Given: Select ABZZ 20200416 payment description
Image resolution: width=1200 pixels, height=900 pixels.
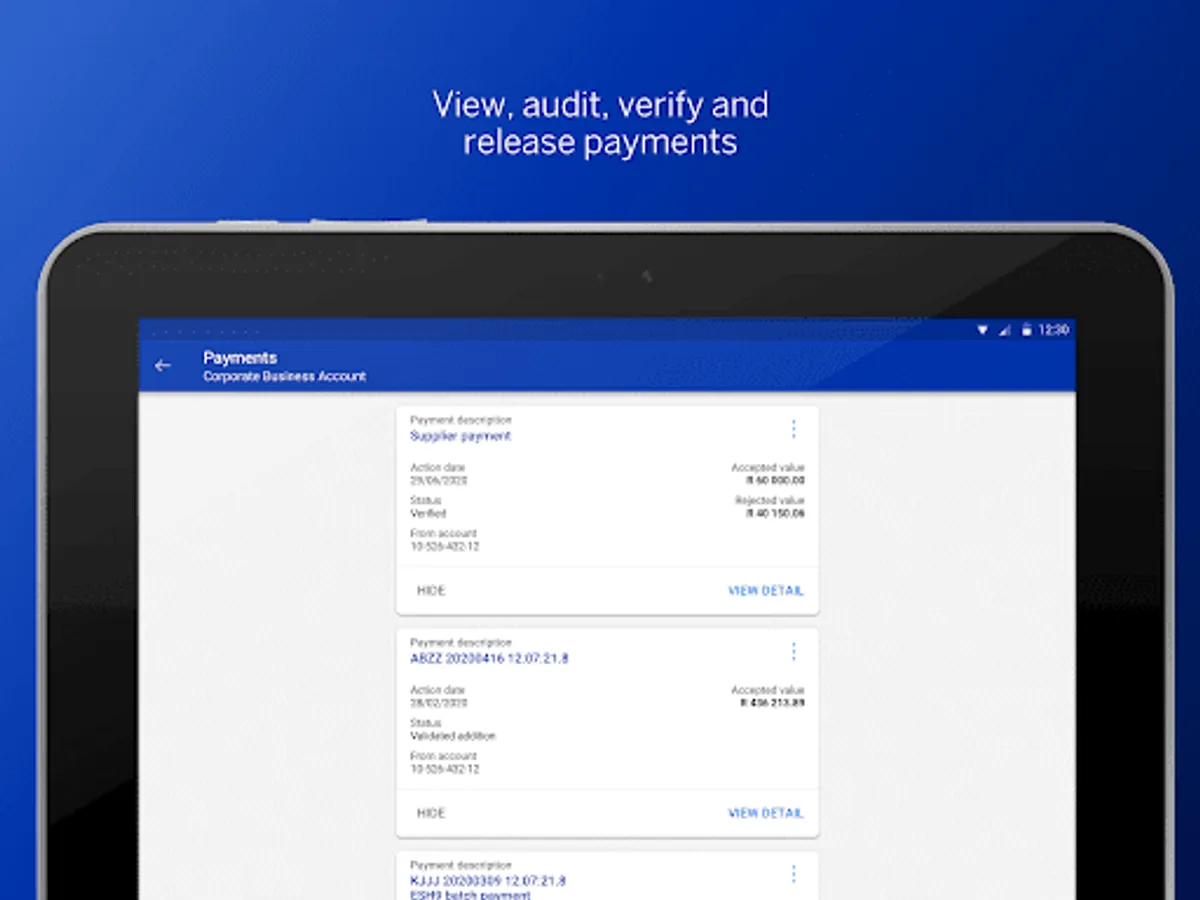Looking at the screenshot, I should [489, 659].
